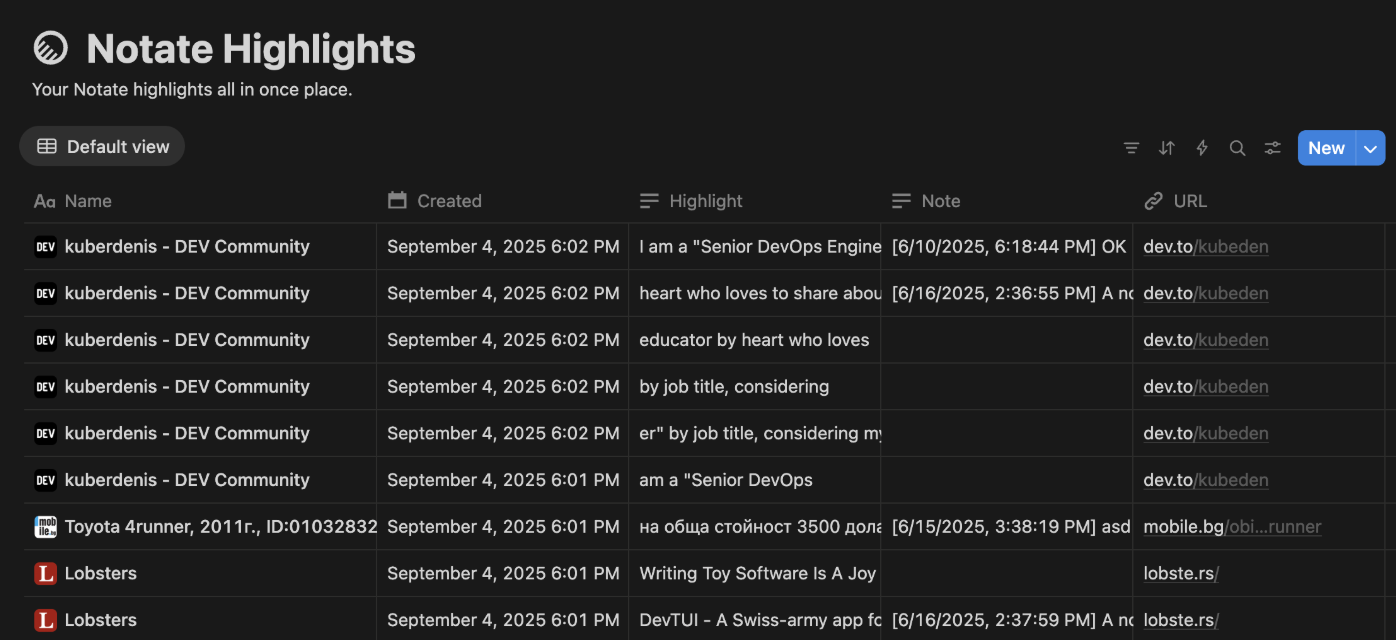Click the Toyota 4runner row favicon
Viewport: 1396px width, 640px height.
click(45, 527)
